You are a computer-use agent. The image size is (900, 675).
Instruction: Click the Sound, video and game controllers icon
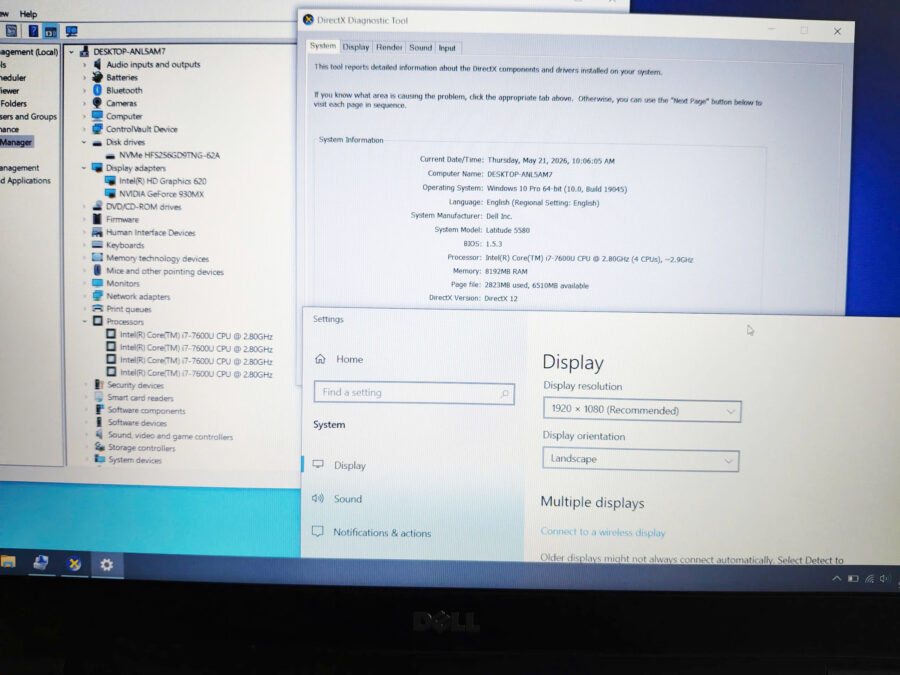[99, 435]
